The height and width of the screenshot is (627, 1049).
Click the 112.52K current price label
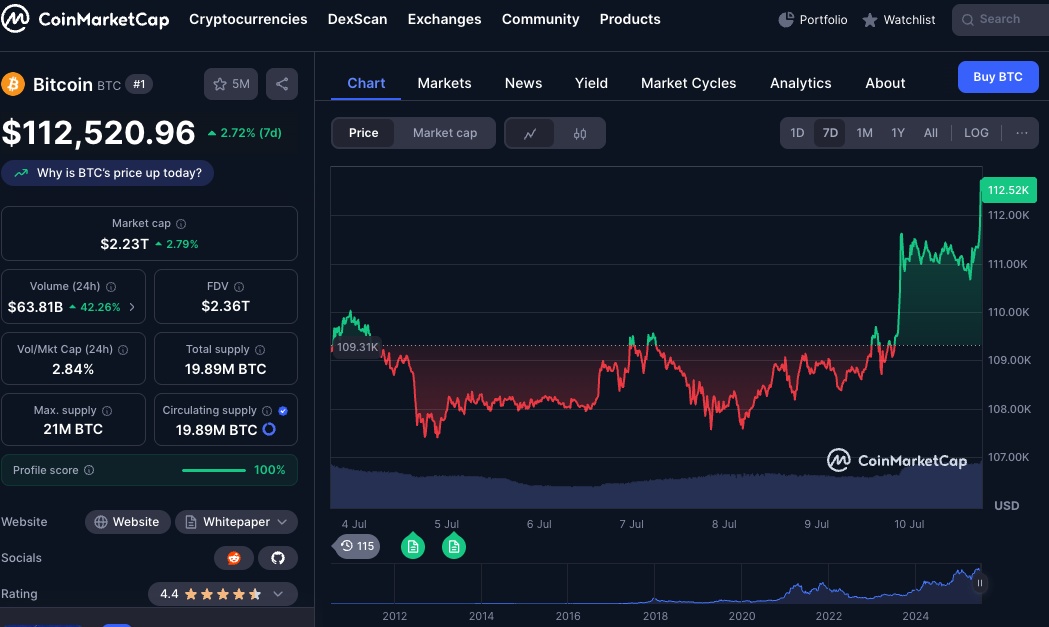click(x=1008, y=191)
